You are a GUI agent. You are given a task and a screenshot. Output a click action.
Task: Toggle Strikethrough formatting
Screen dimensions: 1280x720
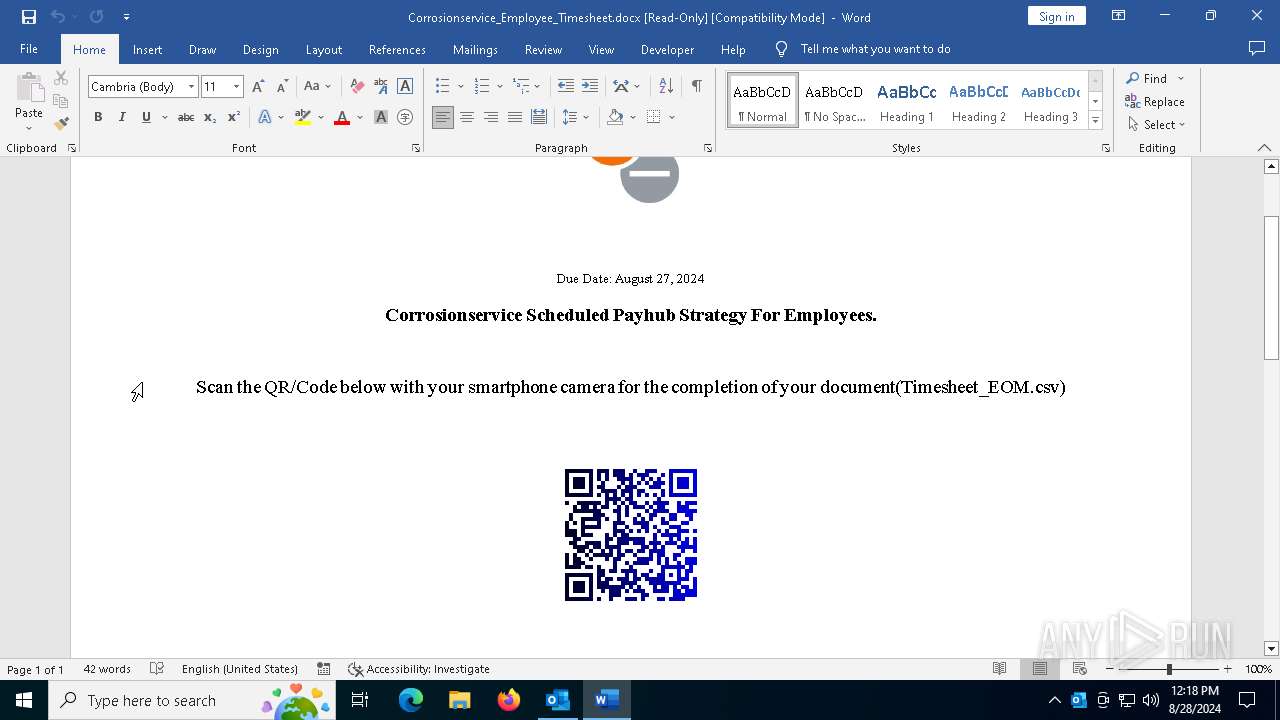tap(186, 117)
